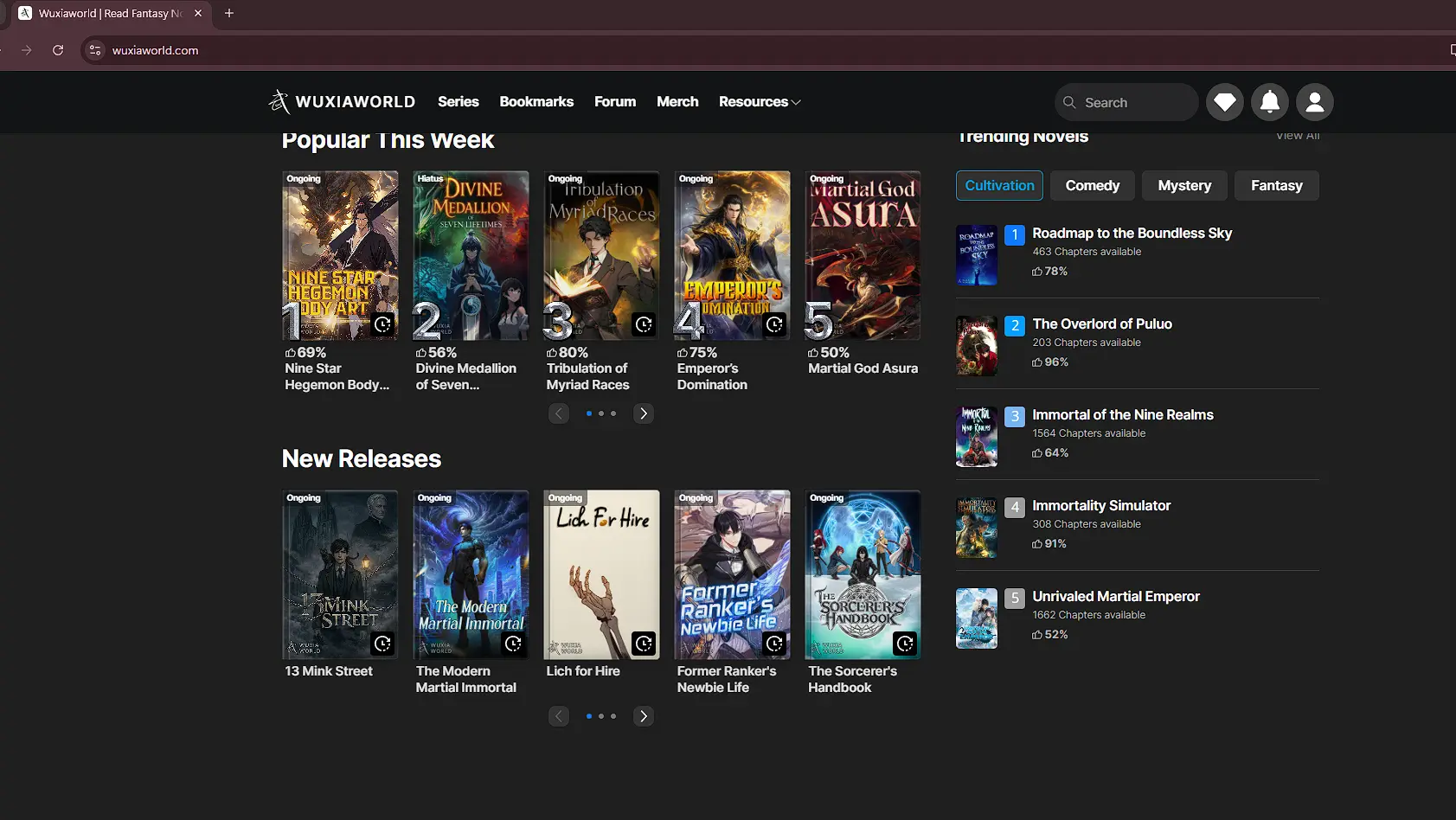Switch to the Mystery genre tab
This screenshot has height=820, width=1456.
1184,186
